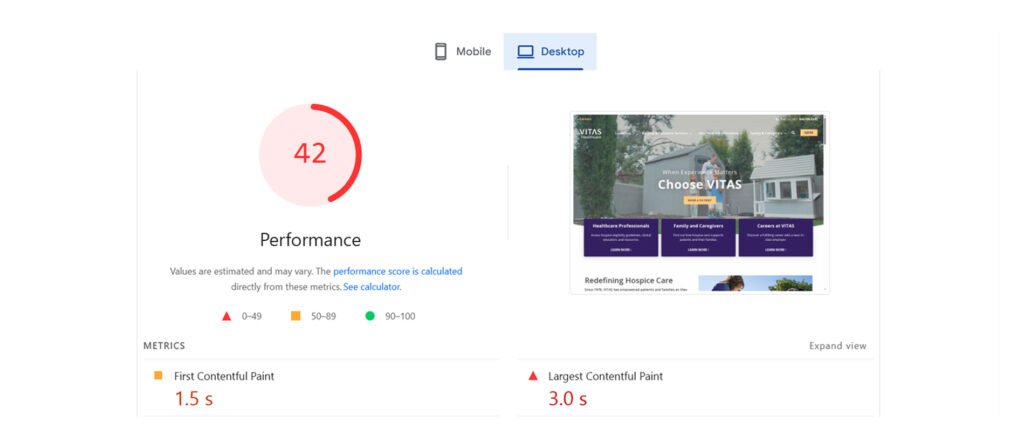Click the performance score 42 gauge

(x=310, y=153)
